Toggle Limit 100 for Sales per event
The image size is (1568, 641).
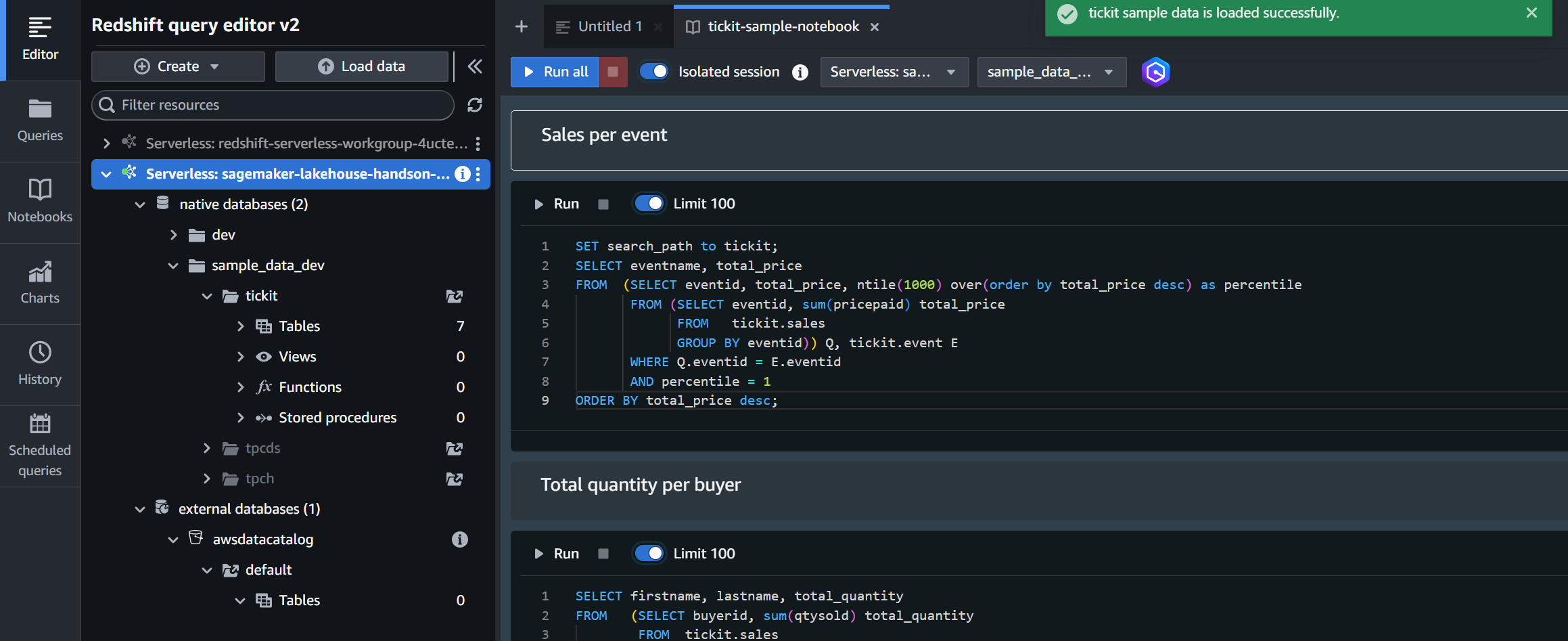pos(649,204)
